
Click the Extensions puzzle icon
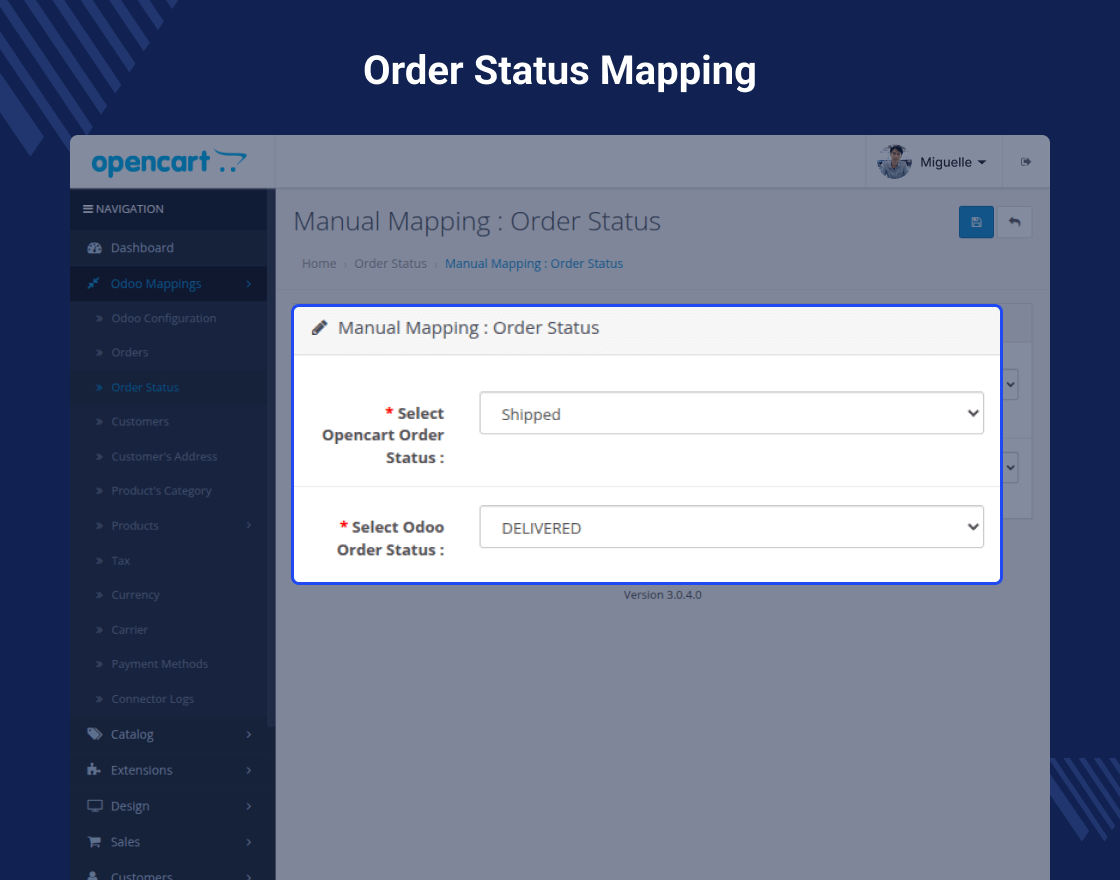tap(94, 769)
